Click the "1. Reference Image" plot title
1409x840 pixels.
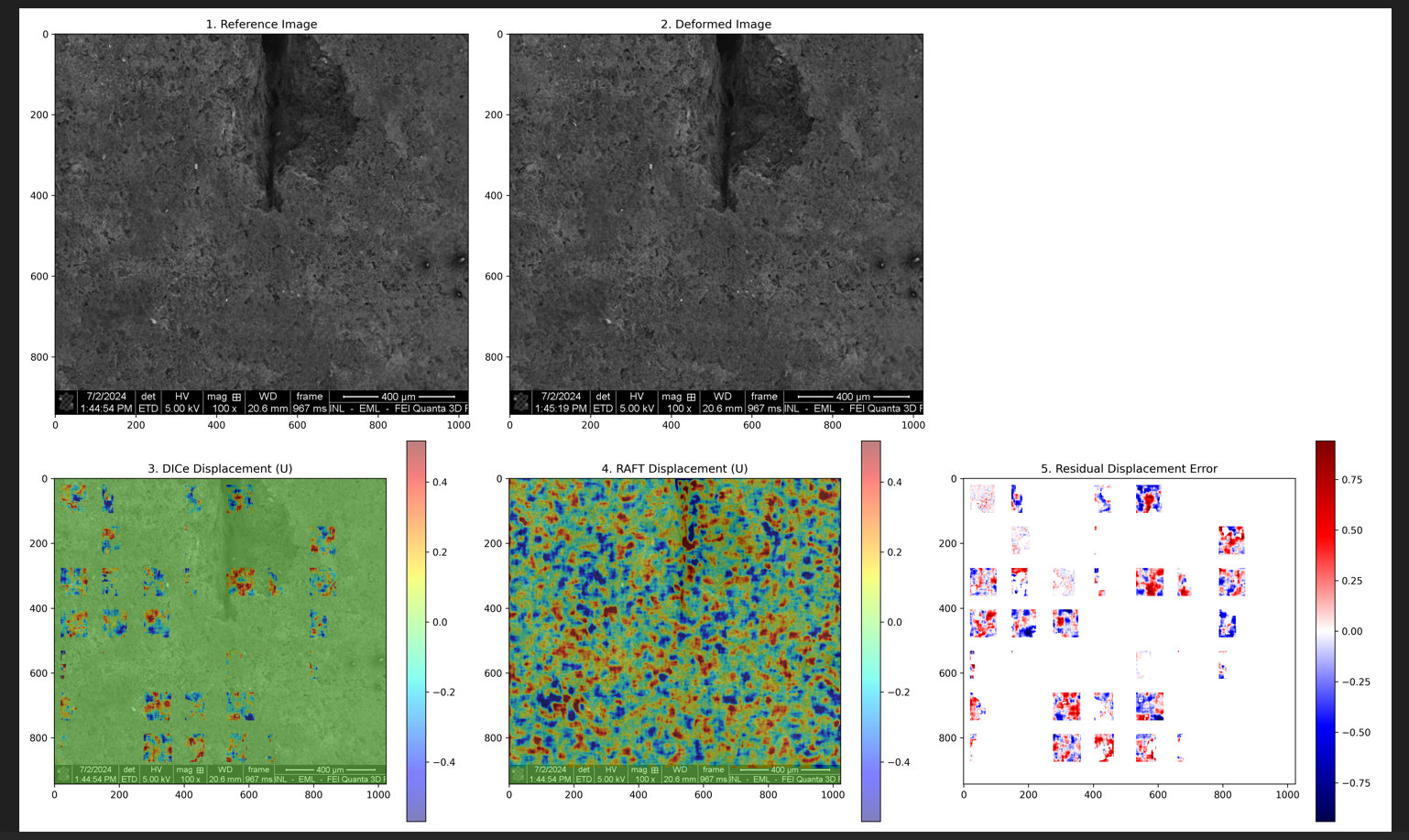point(261,24)
